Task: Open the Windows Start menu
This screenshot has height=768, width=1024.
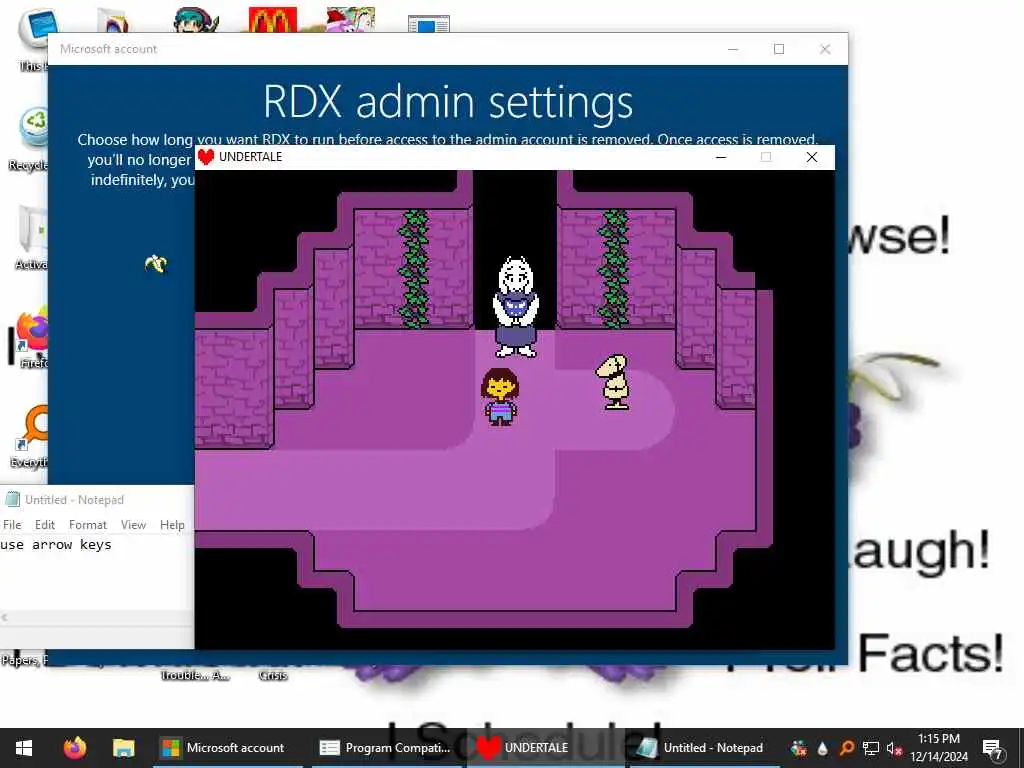Action: click(24, 748)
